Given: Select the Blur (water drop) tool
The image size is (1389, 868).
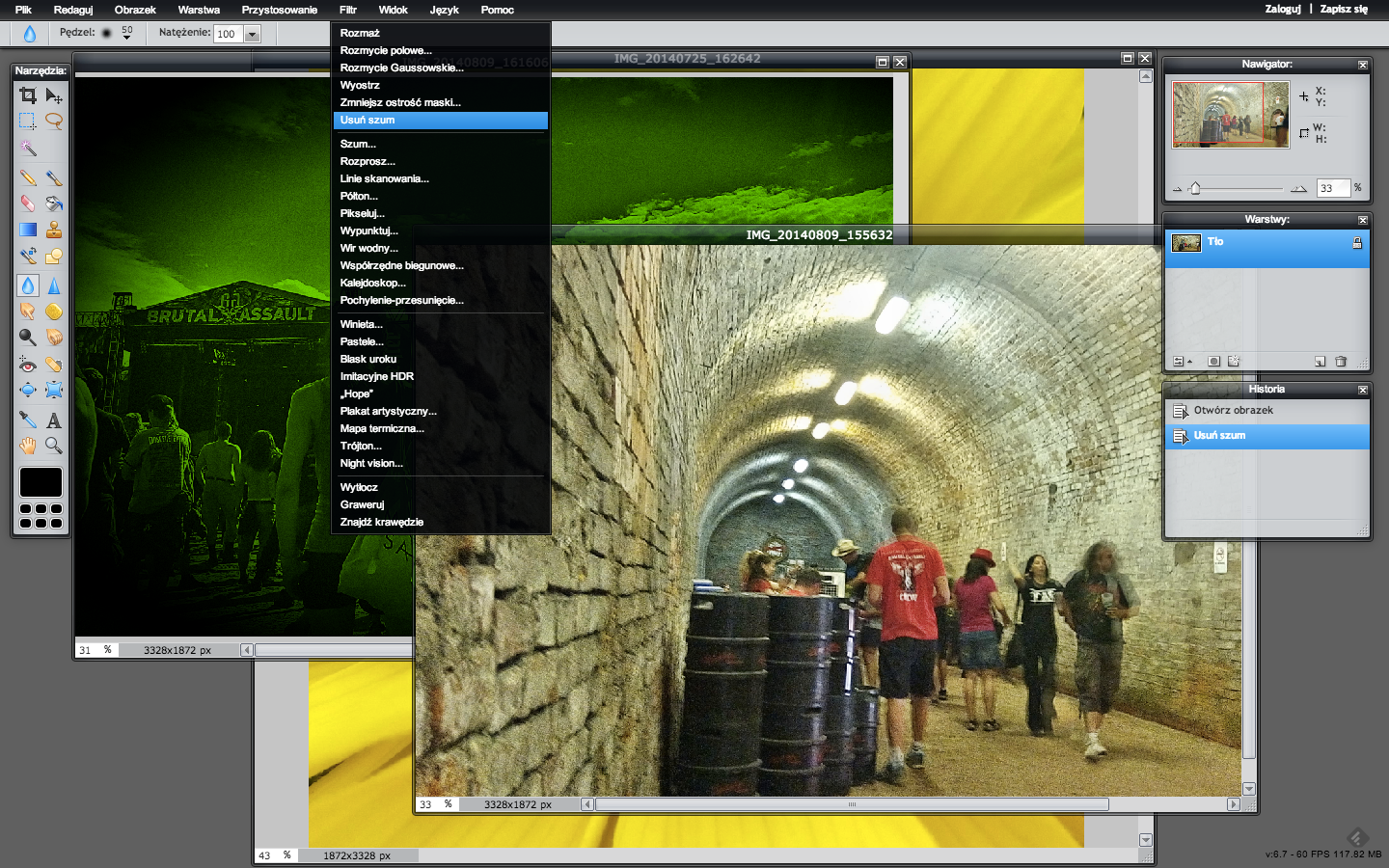Looking at the screenshot, I should pyautogui.click(x=28, y=285).
